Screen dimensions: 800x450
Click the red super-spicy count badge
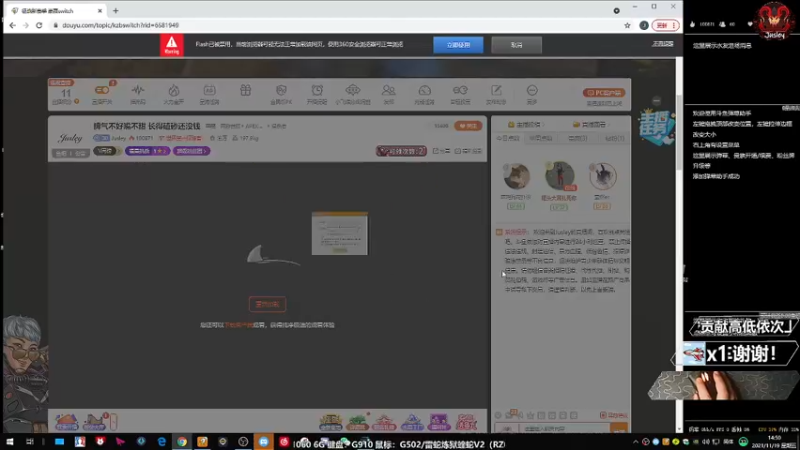(x=402, y=151)
